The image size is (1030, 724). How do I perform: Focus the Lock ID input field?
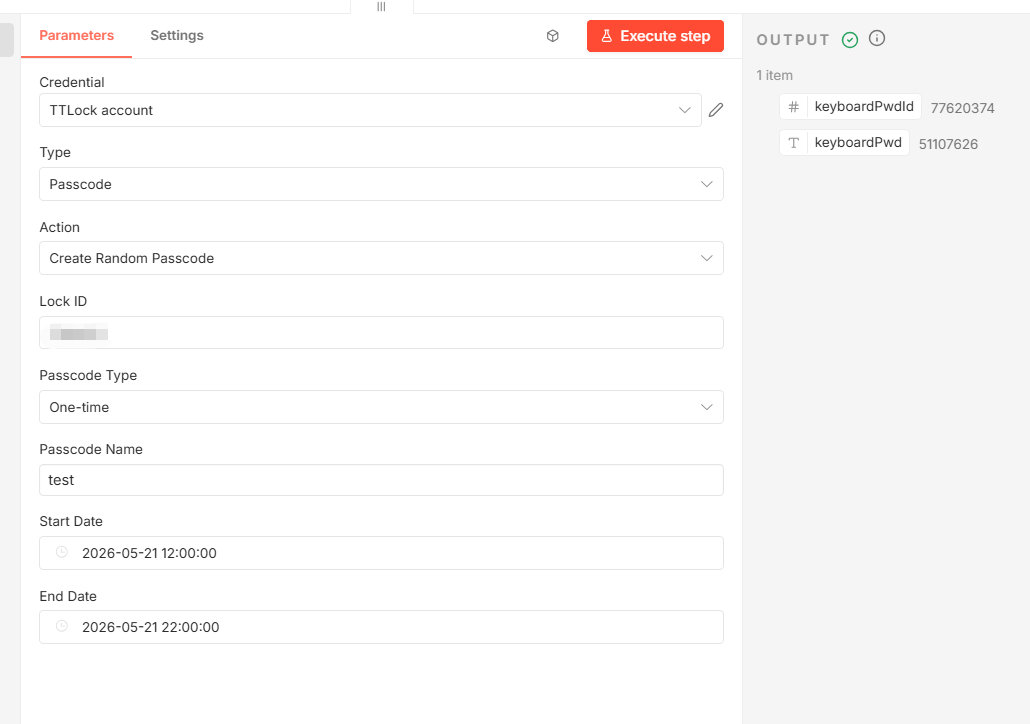(x=382, y=332)
